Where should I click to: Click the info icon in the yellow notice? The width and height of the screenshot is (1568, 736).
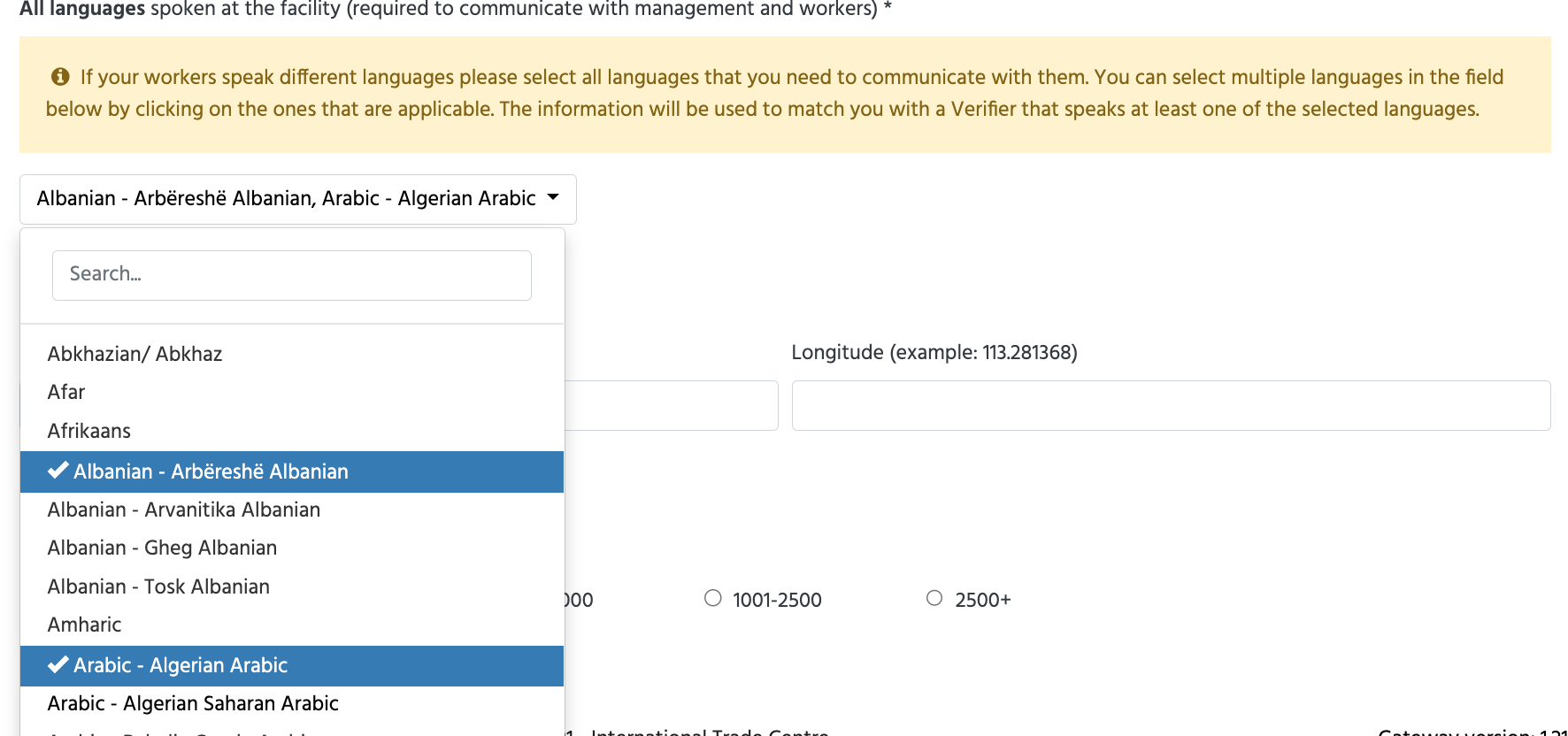tap(60, 77)
